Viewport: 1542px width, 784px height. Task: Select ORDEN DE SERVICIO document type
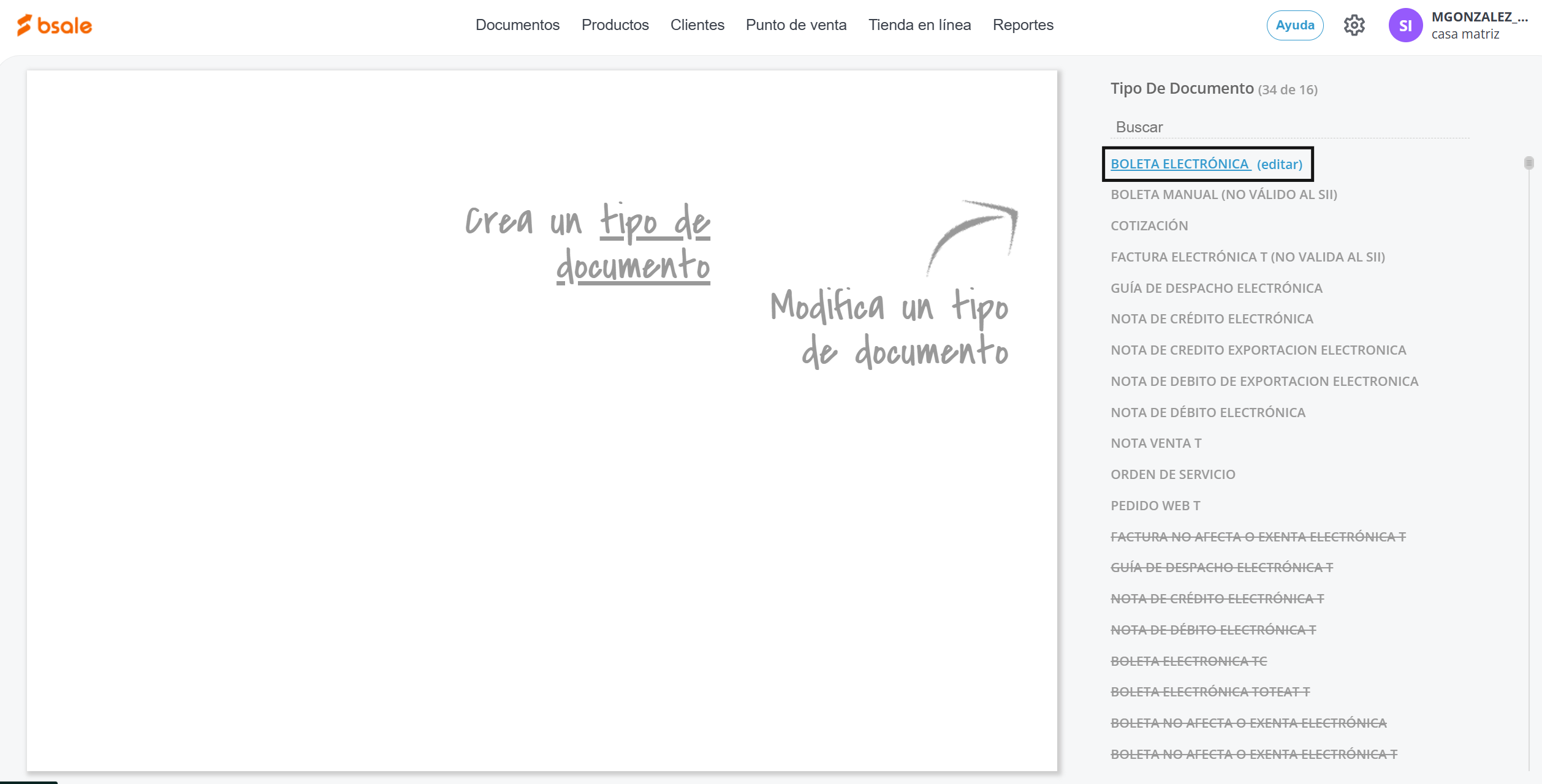pos(1172,475)
